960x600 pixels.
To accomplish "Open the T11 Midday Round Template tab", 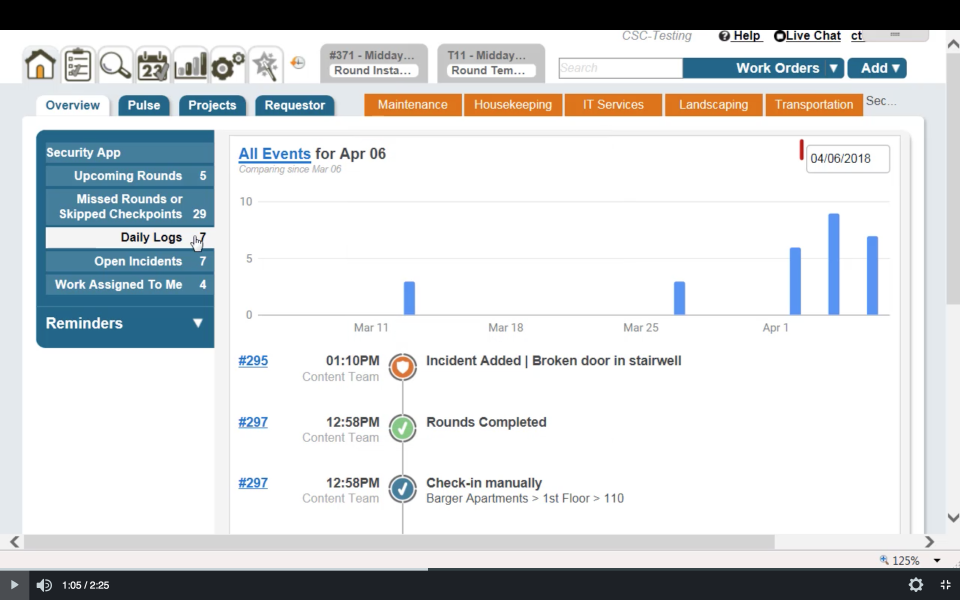I will click(491, 62).
